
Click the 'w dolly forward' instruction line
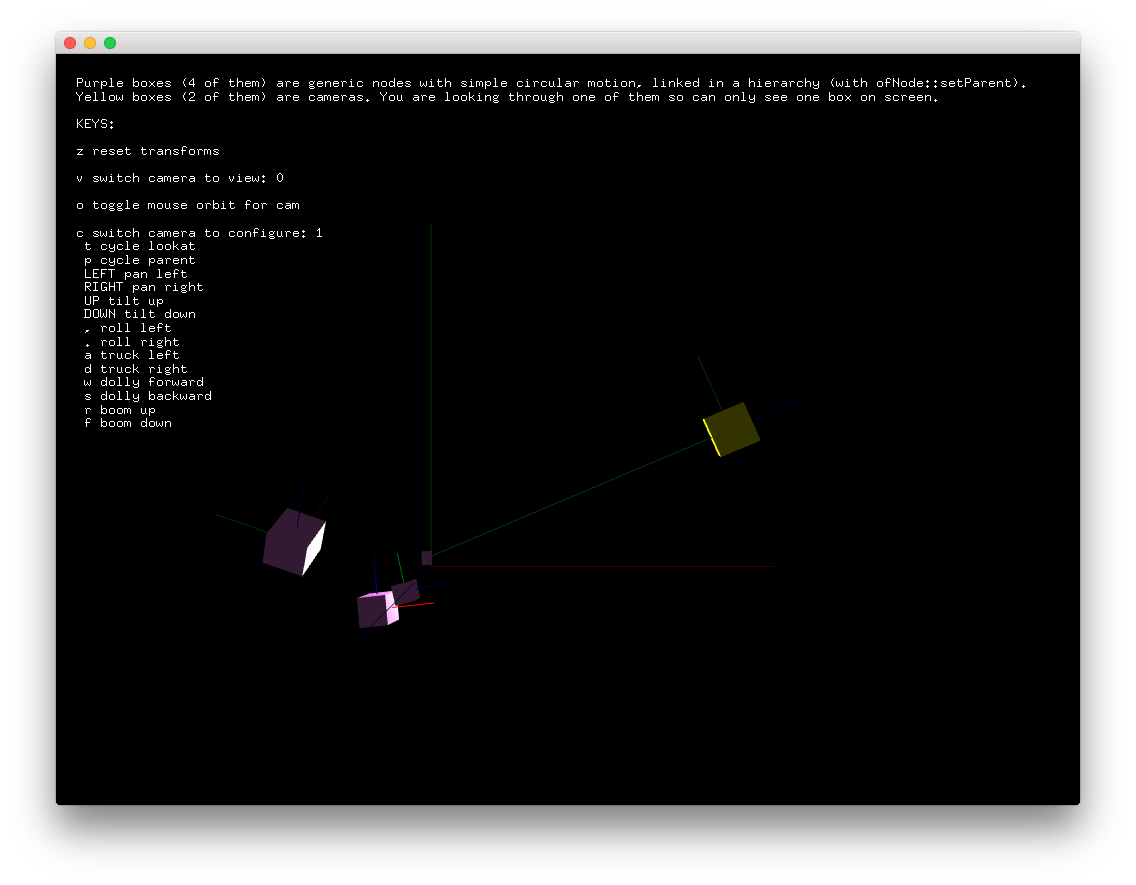(x=145, y=381)
